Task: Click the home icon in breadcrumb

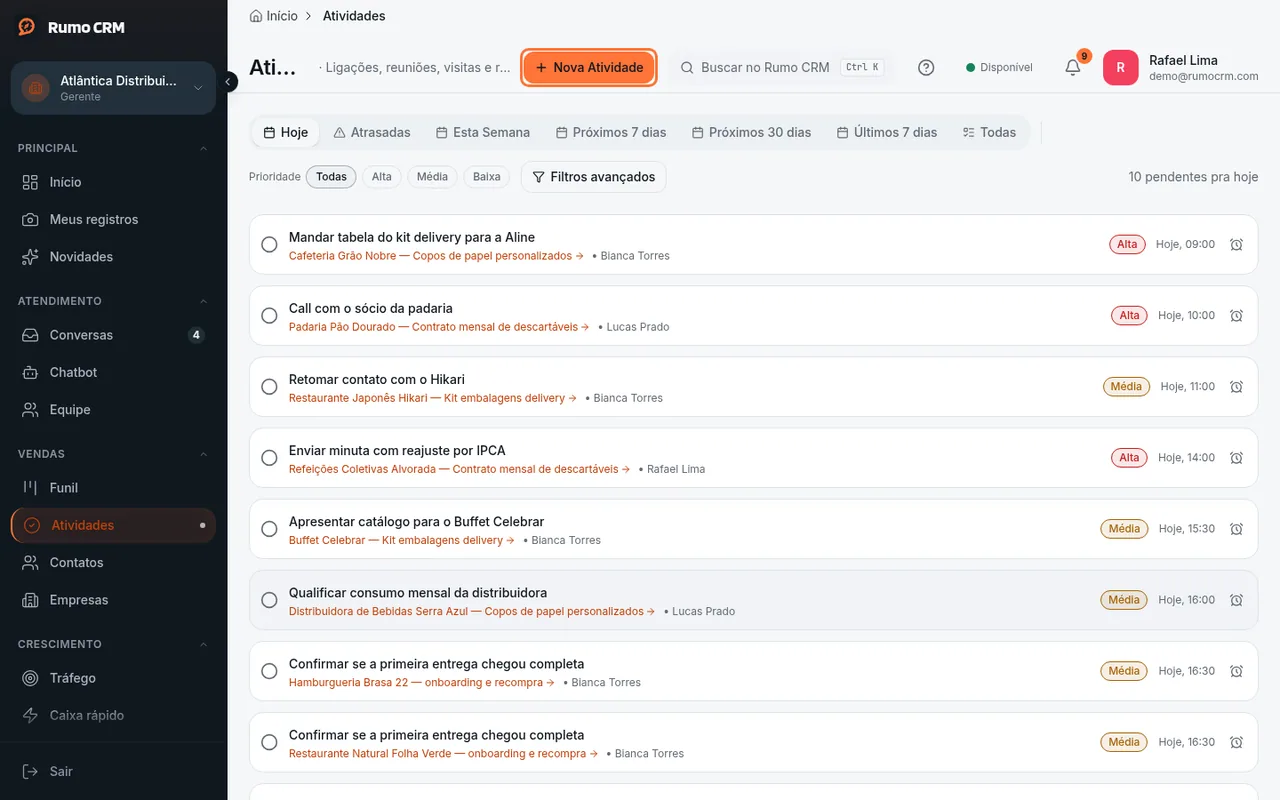Action: pyautogui.click(x=256, y=16)
